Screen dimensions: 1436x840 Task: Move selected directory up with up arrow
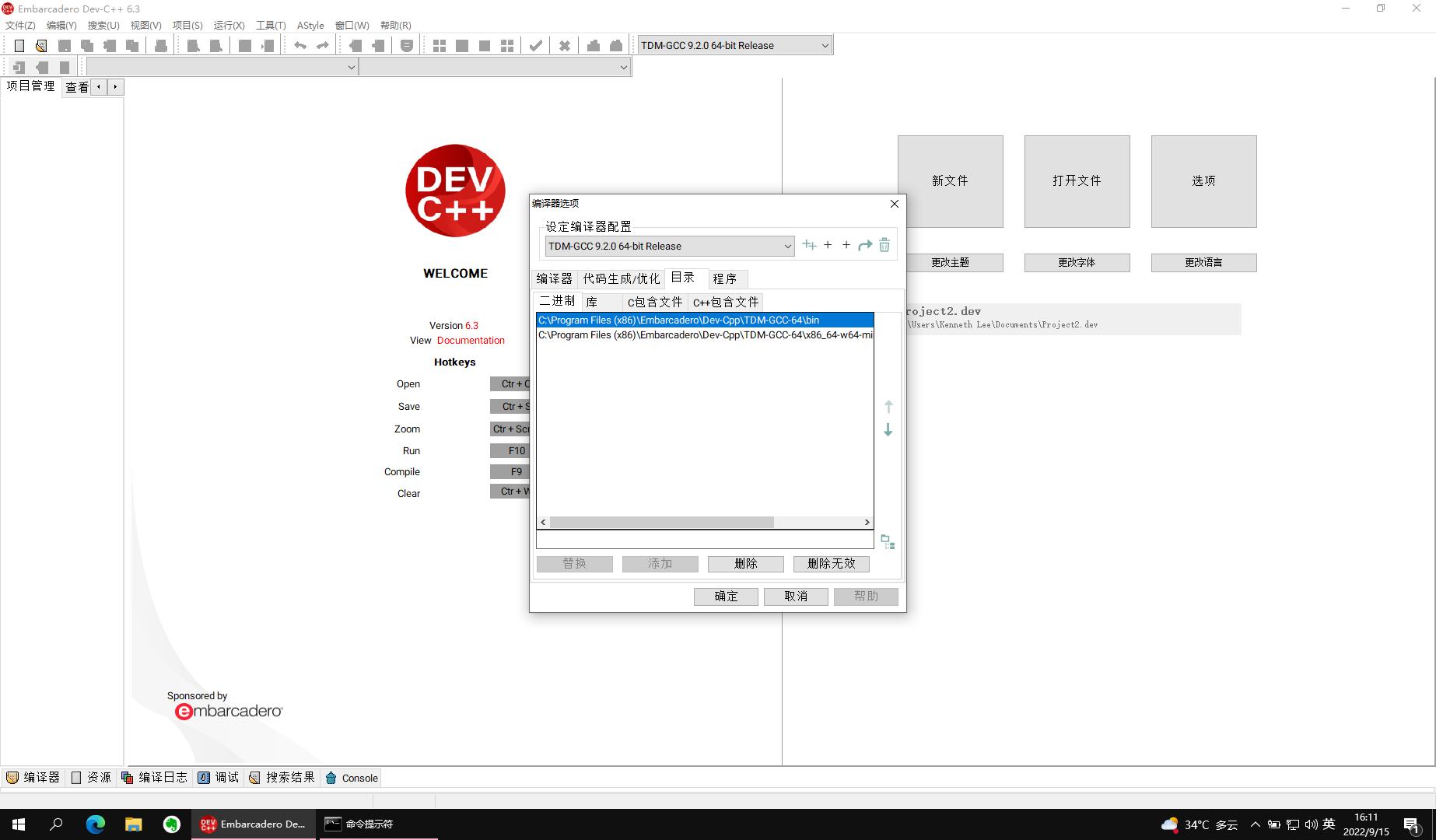pos(888,407)
